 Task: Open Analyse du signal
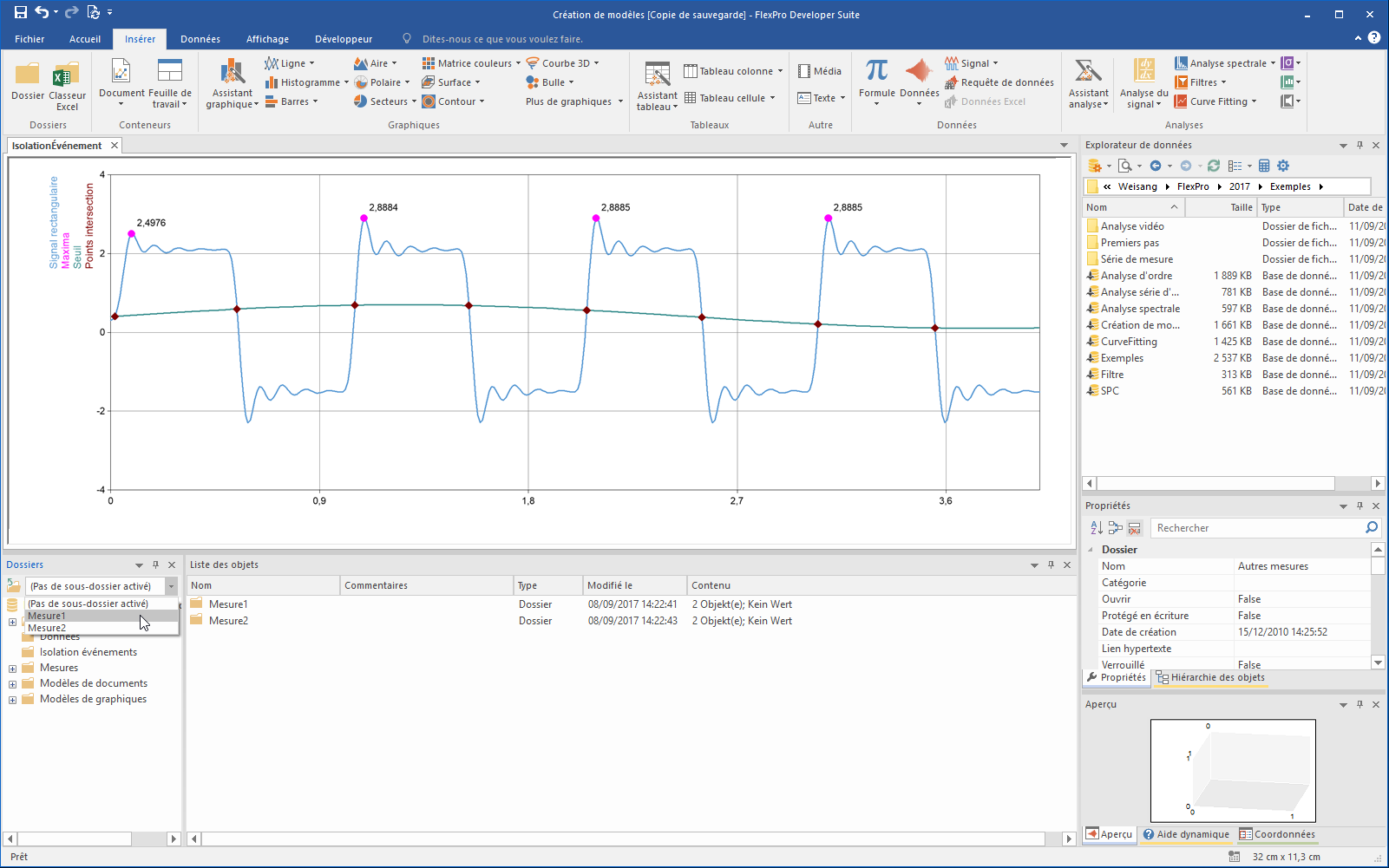(x=1143, y=83)
